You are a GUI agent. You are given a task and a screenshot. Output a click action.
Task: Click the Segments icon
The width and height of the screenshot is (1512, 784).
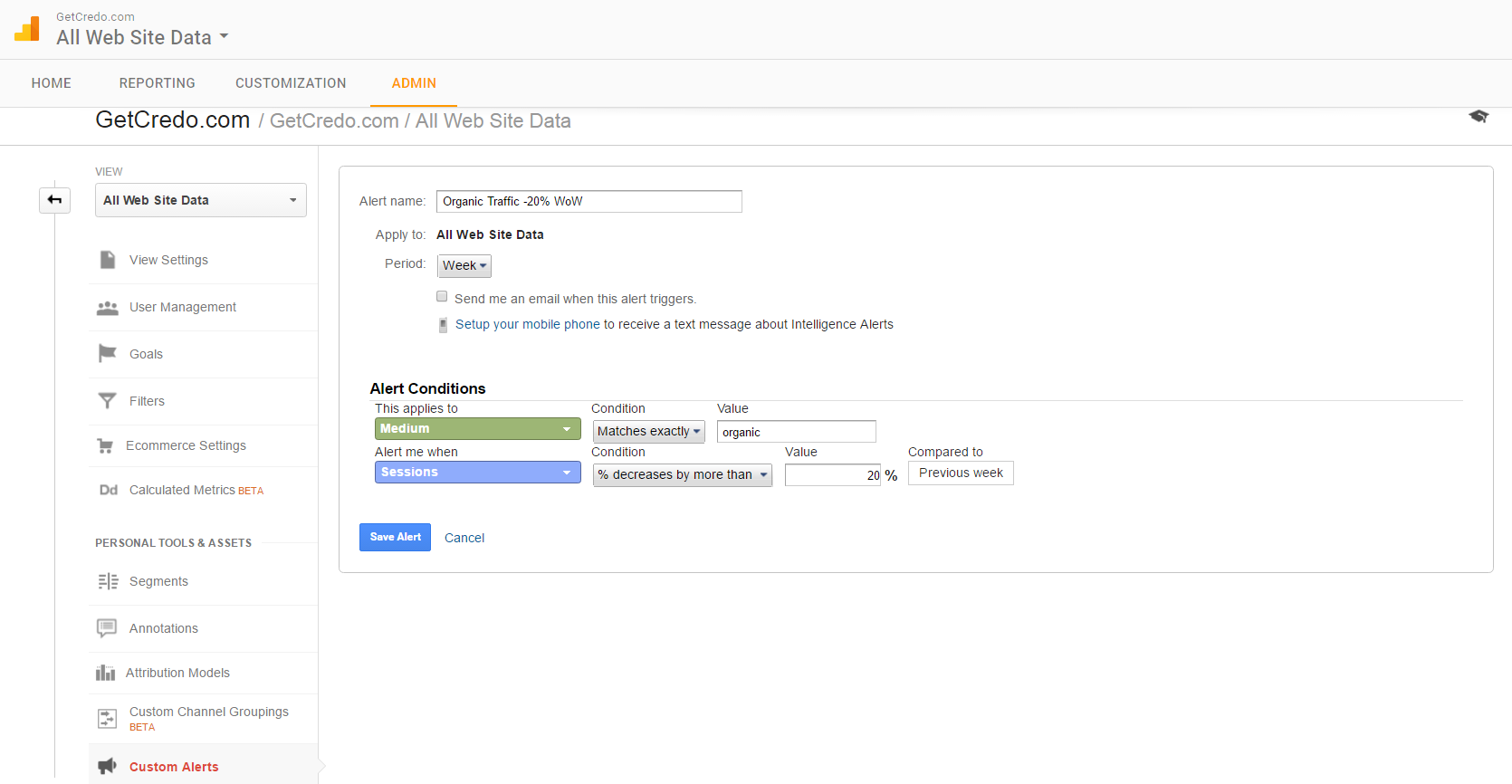108,581
